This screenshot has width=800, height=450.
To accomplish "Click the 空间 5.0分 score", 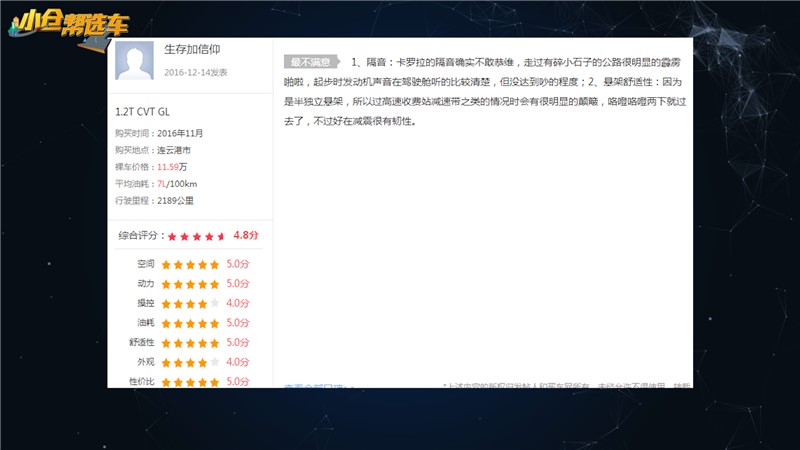I will (238, 264).
